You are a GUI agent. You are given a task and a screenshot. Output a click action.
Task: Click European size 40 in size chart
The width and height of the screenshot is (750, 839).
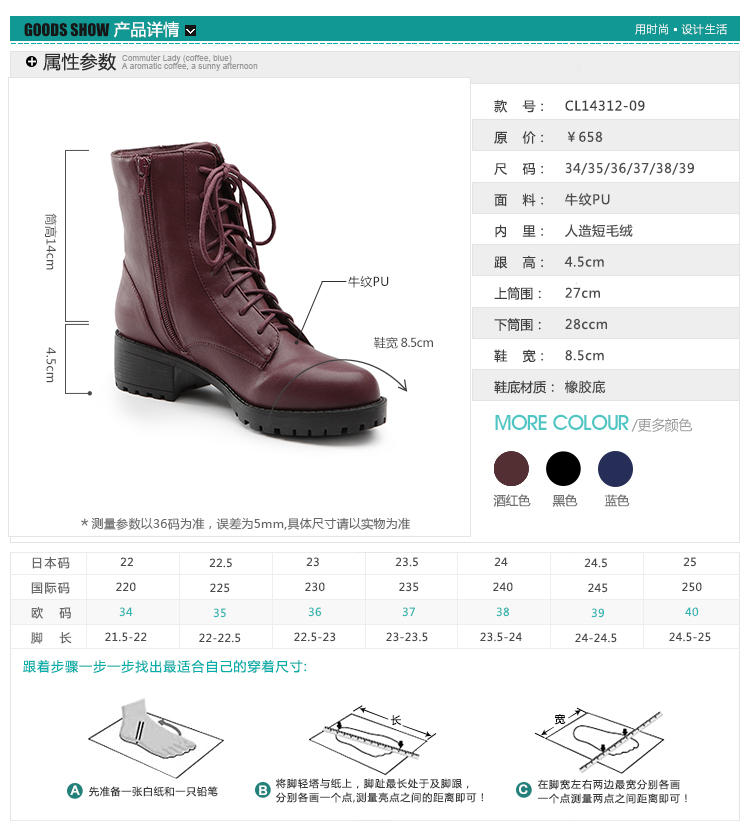click(x=691, y=612)
